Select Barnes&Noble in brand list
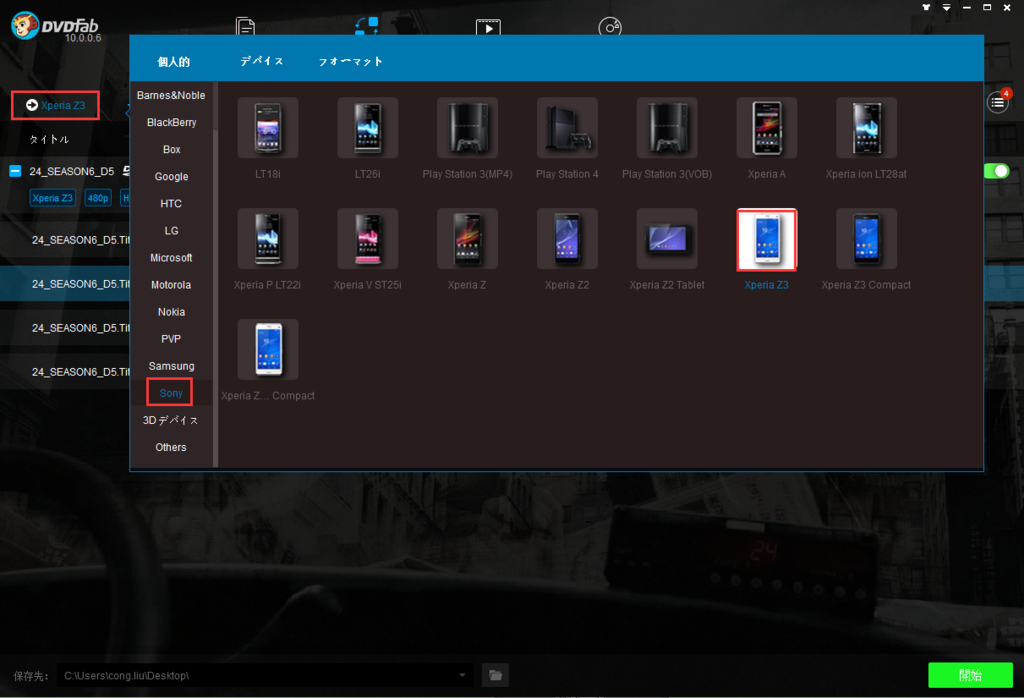 tap(171, 95)
